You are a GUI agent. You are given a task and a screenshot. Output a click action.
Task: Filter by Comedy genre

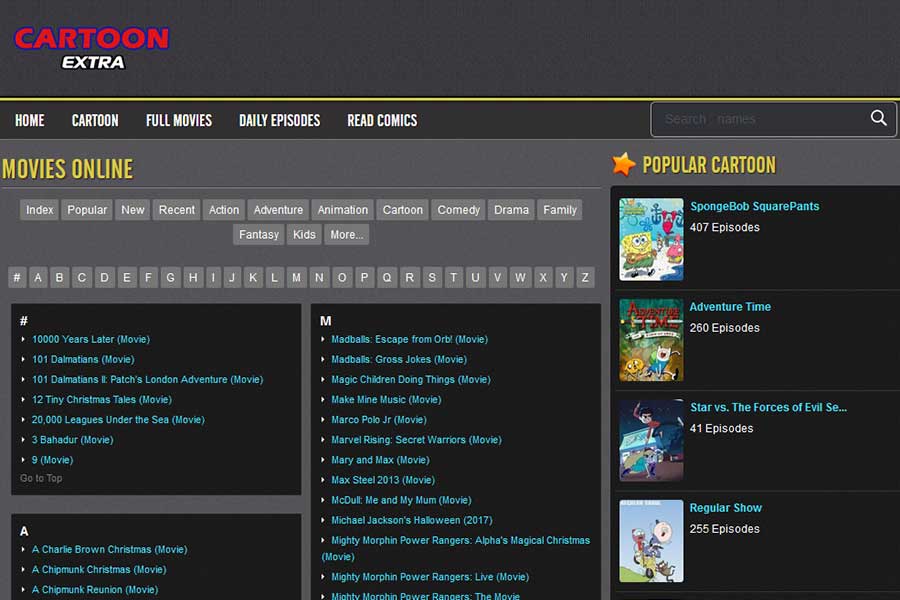click(x=459, y=210)
